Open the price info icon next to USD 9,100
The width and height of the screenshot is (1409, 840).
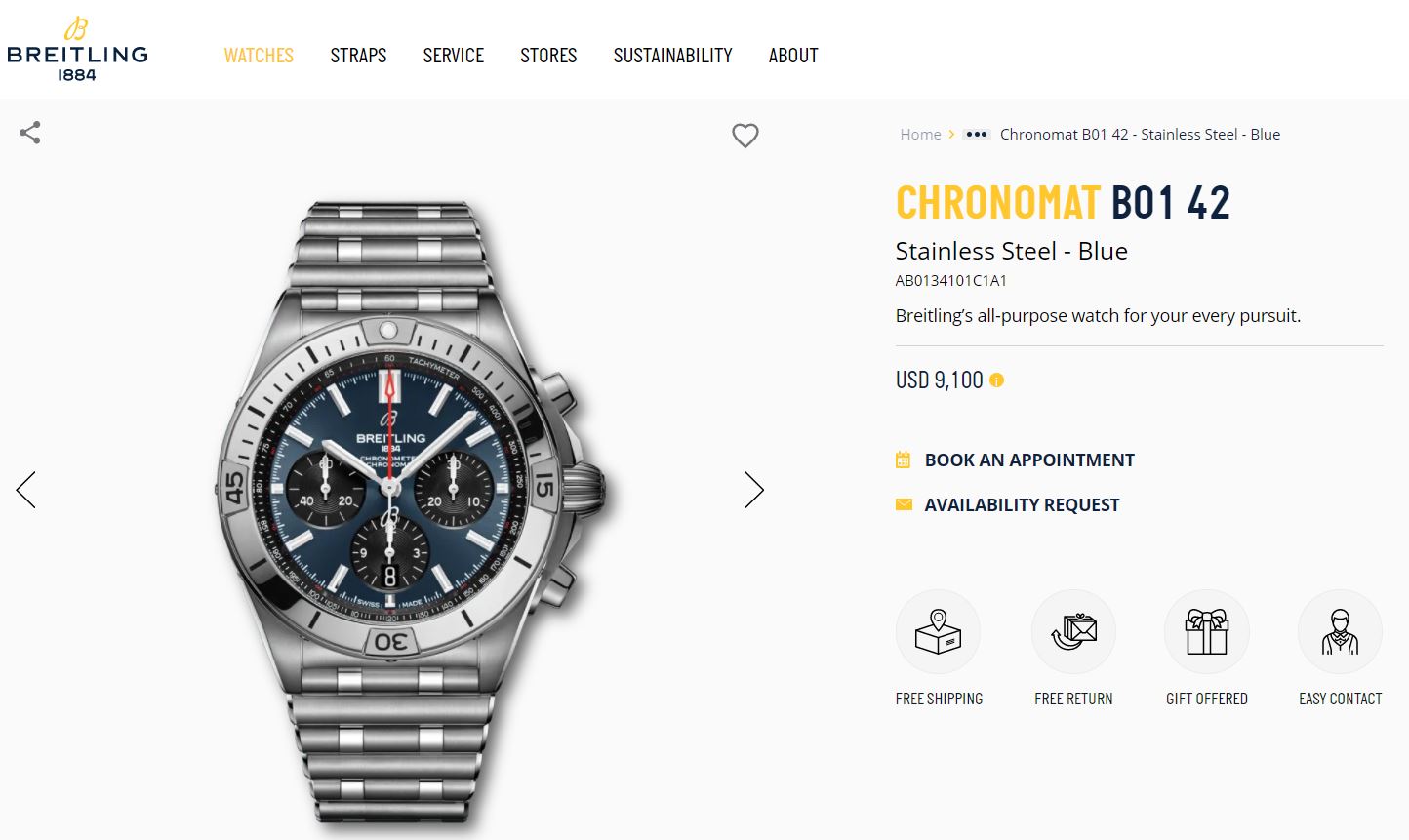[996, 380]
